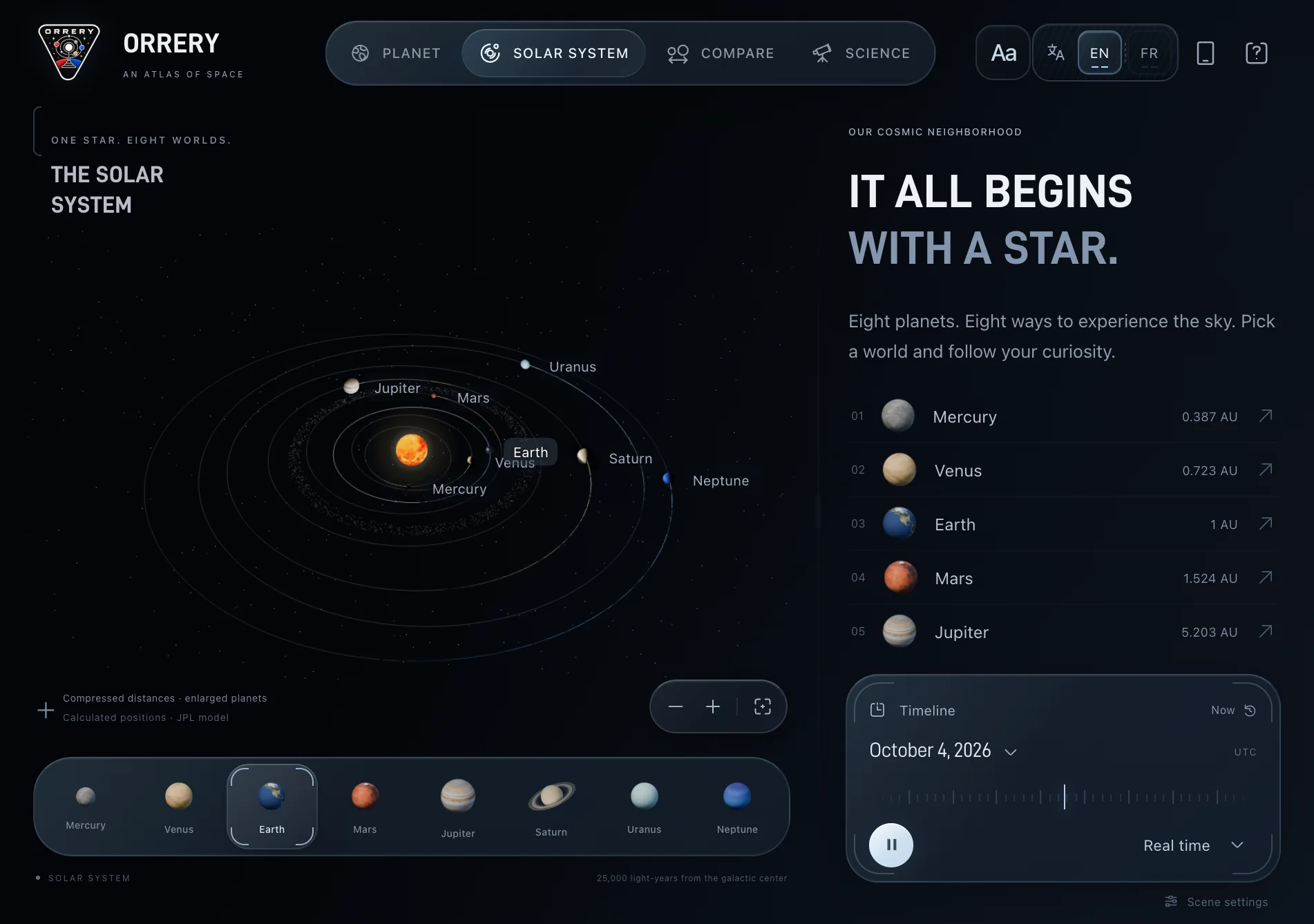Click the timeline scrubber ruler
This screenshot has width=1314, height=924.
point(1064,797)
